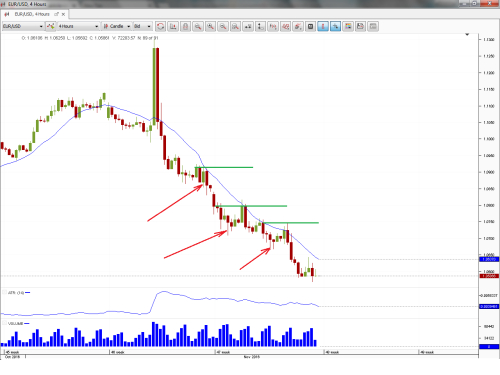Open the drawing tools squiggle icon
Viewport: 500px width, 375px height.
pyautogui.click(x=285, y=26)
